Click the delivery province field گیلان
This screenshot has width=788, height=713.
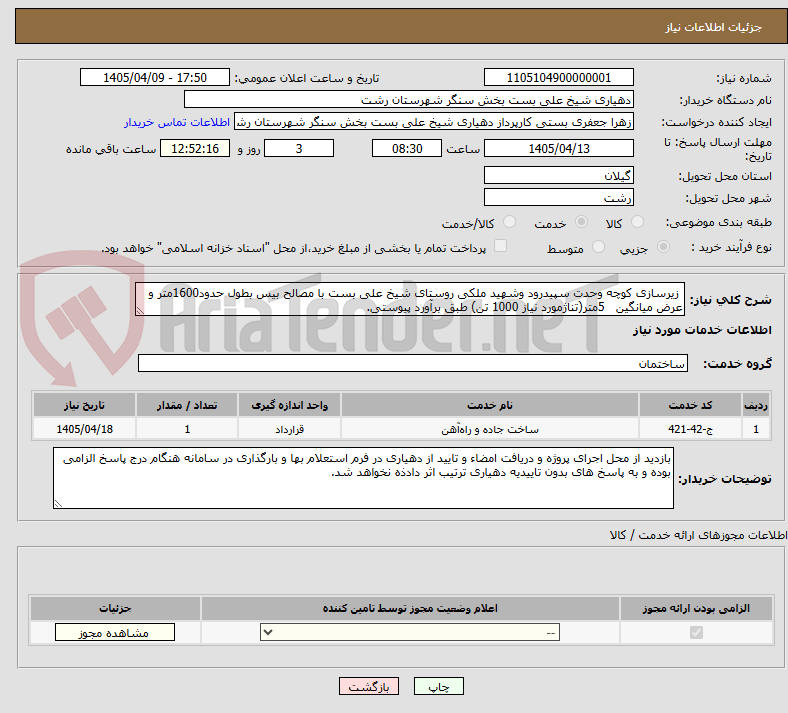point(558,175)
